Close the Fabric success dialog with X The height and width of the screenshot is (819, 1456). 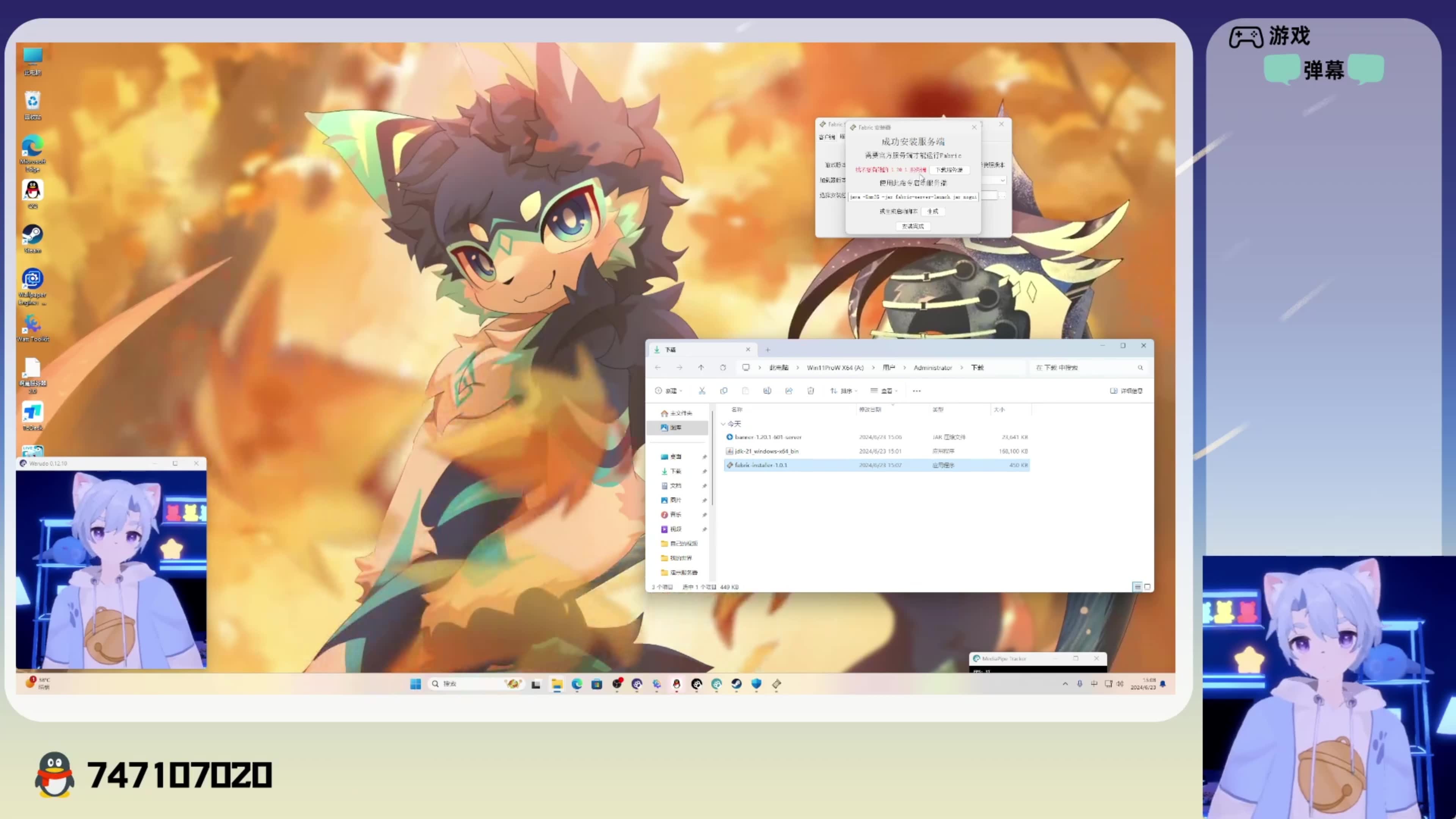pos(974,127)
